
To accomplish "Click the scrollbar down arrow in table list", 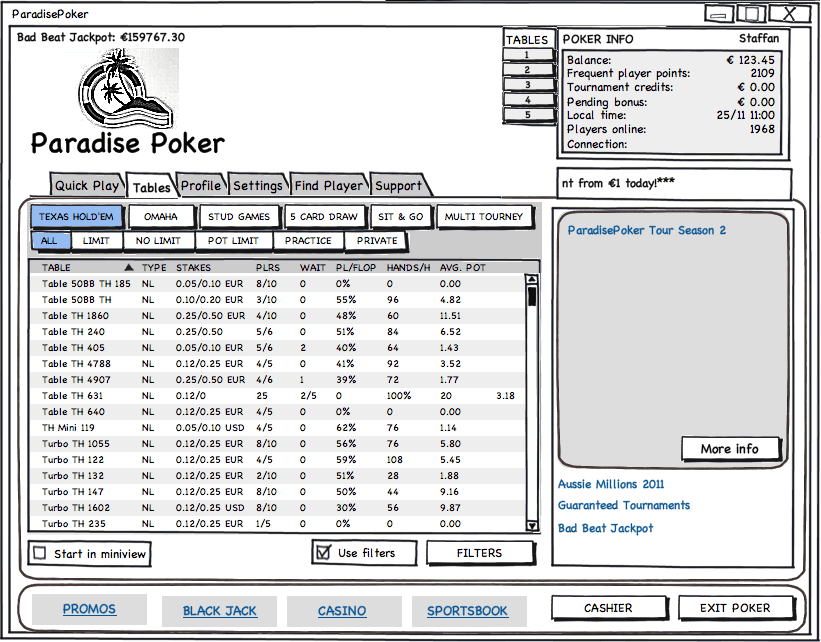I will [532, 526].
